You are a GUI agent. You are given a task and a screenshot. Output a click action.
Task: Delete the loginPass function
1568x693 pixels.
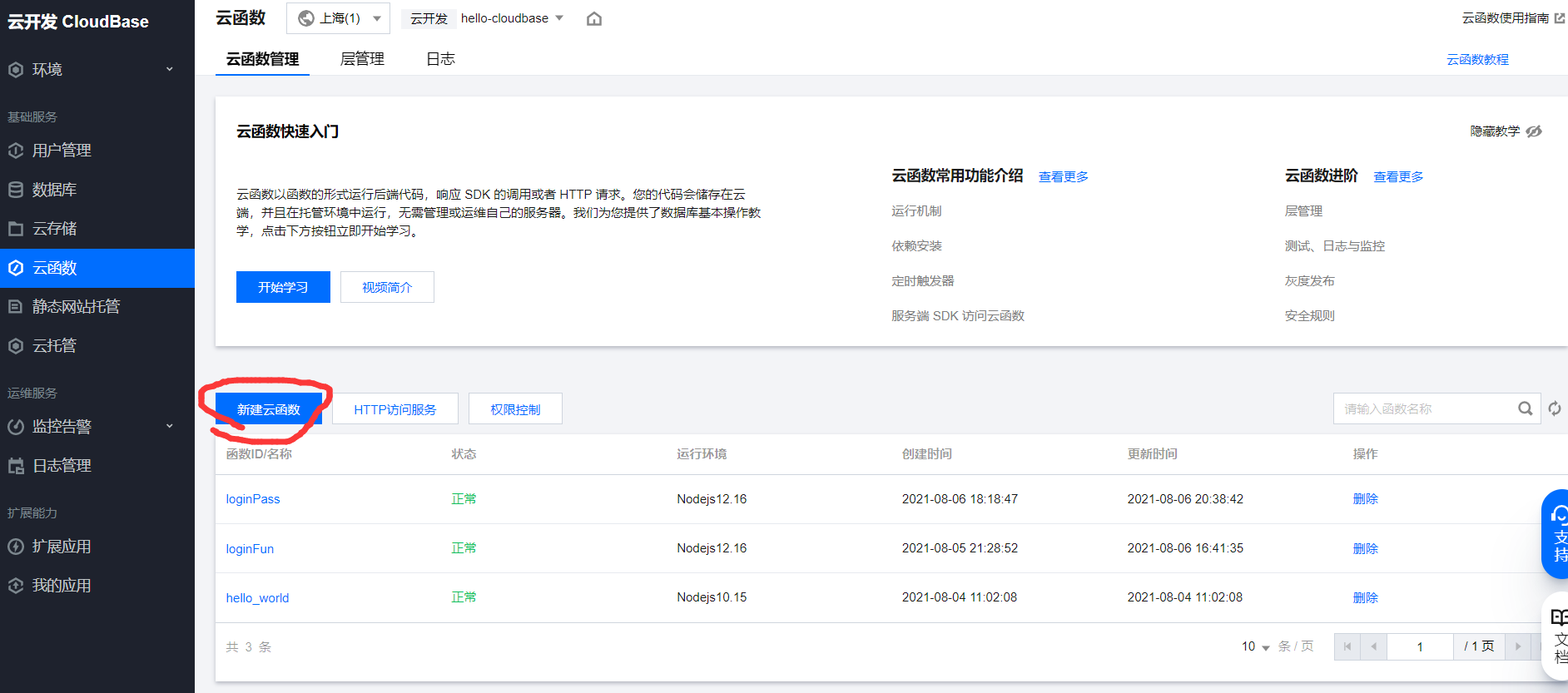click(x=1365, y=499)
